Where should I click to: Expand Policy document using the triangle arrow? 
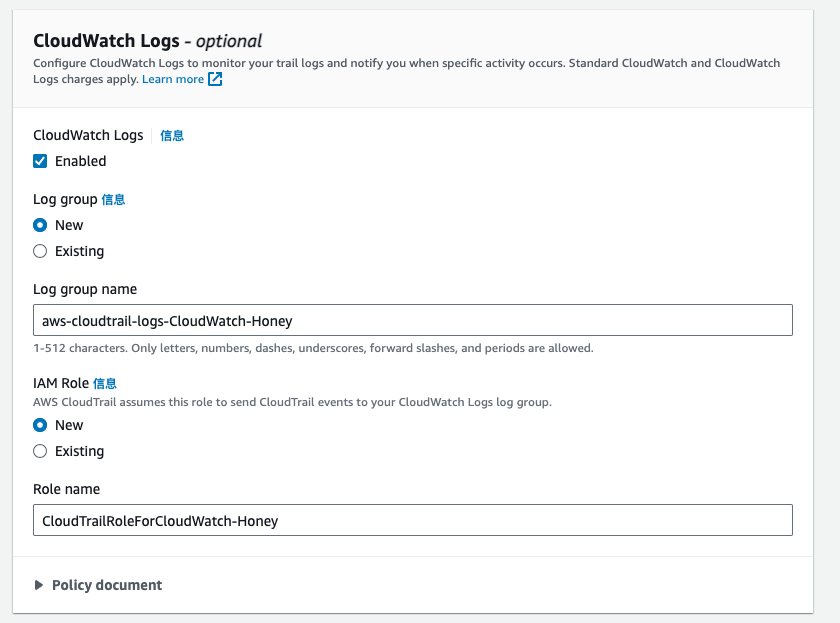(x=39, y=585)
